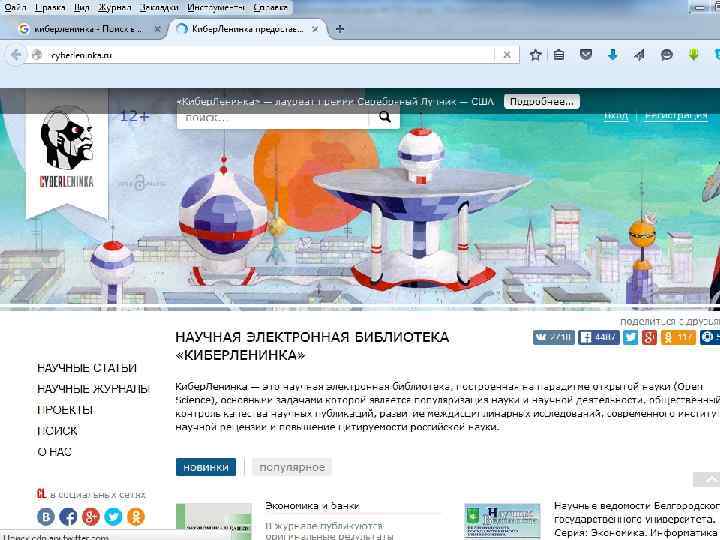Close the КиберЛенинка tab

[x=315, y=29]
